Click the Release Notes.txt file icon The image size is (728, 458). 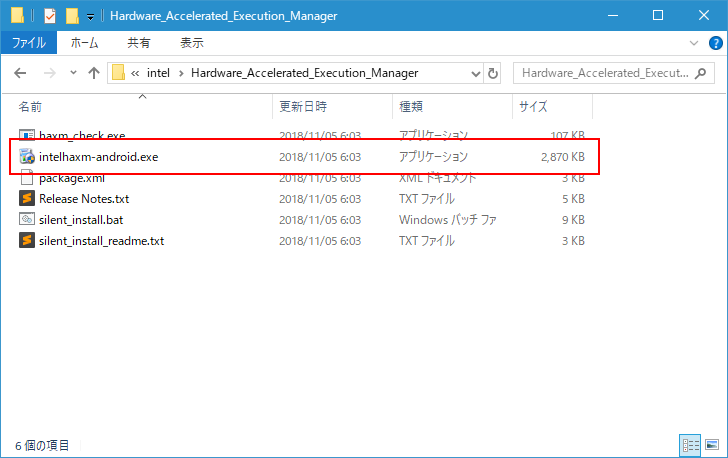(x=27, y=199)
